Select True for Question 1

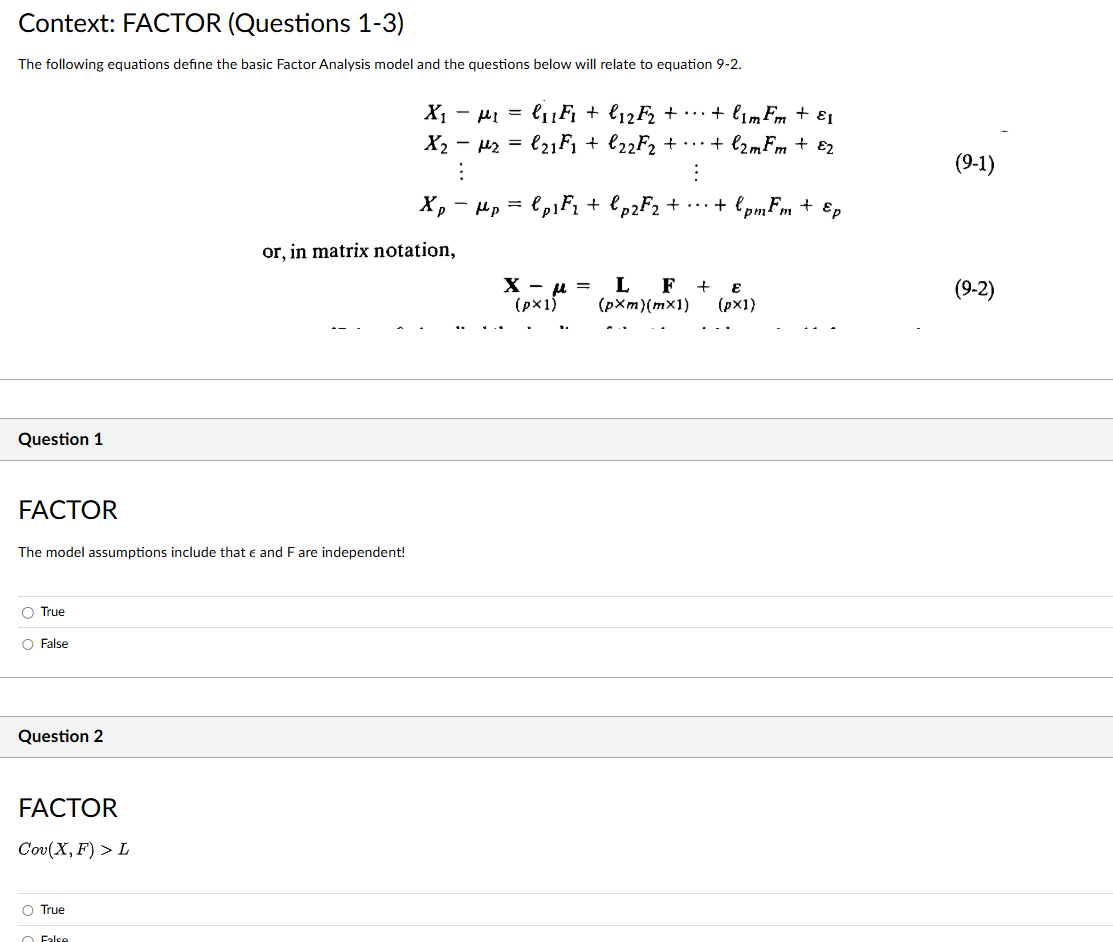coord(28,612)
